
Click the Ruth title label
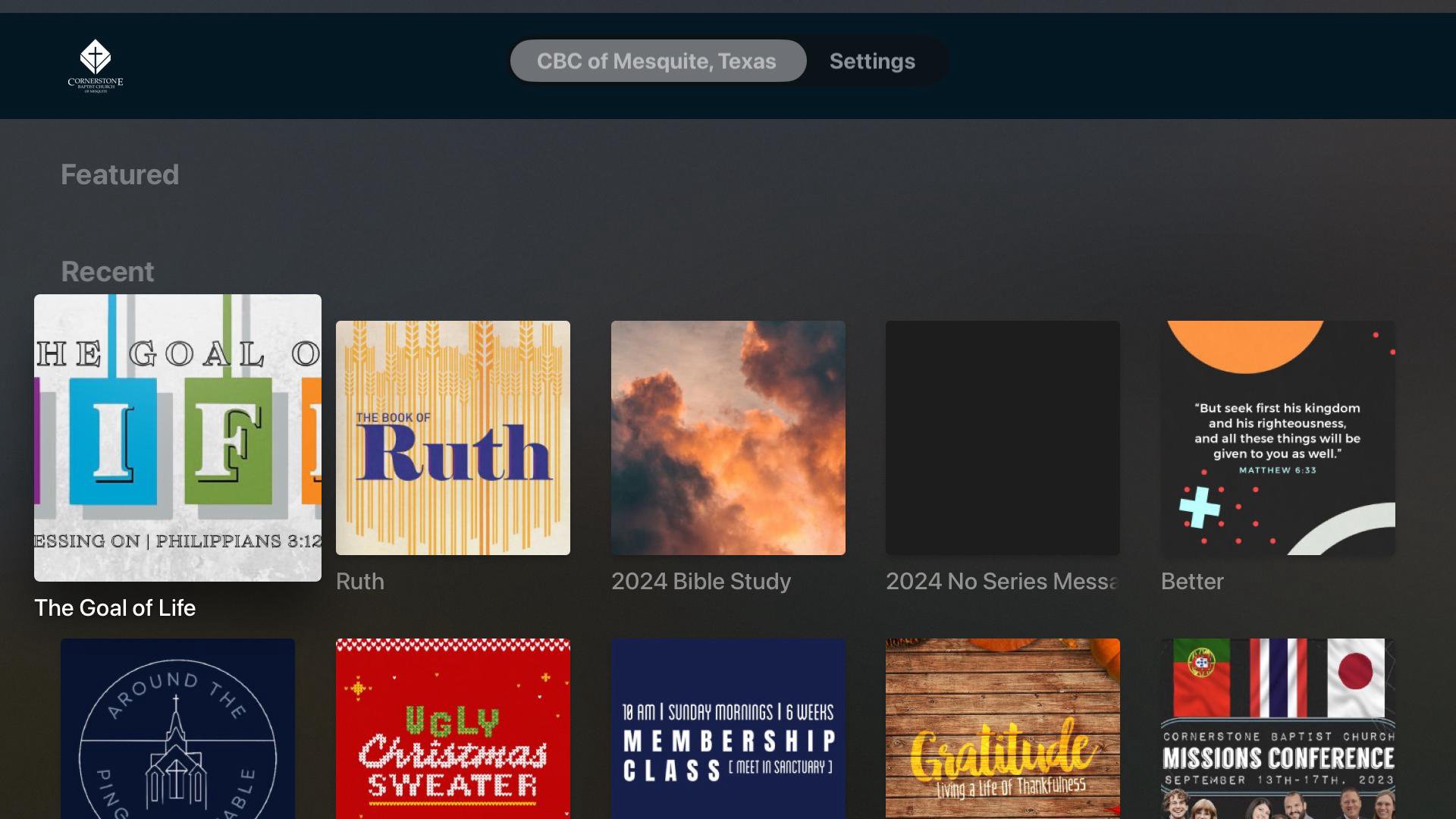pyautogui.click(x=360, y=581)
